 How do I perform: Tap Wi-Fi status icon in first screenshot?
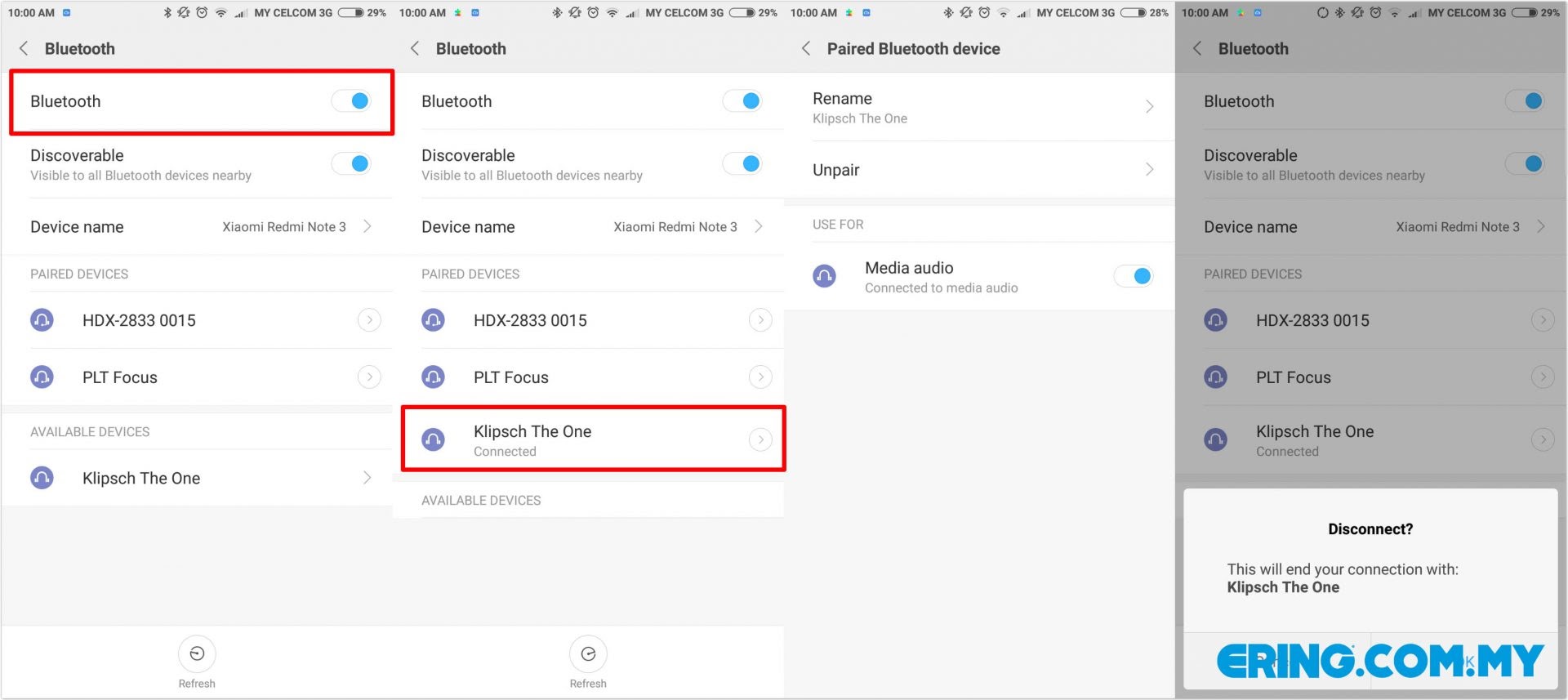[x=220, y=12]
